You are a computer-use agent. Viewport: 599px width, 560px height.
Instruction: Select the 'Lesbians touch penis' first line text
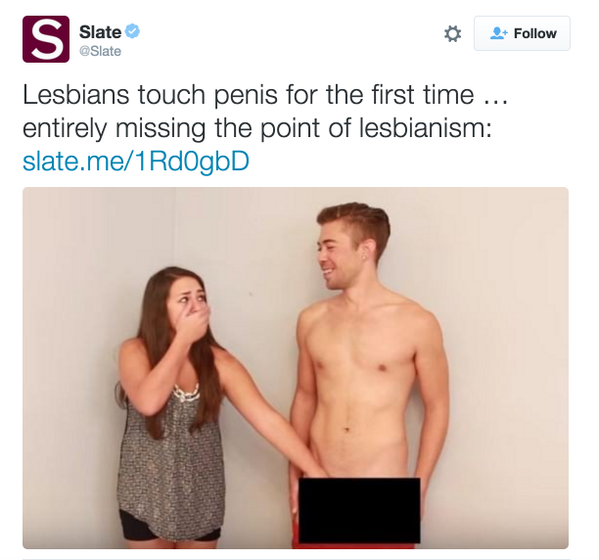(x=265, y=94)
